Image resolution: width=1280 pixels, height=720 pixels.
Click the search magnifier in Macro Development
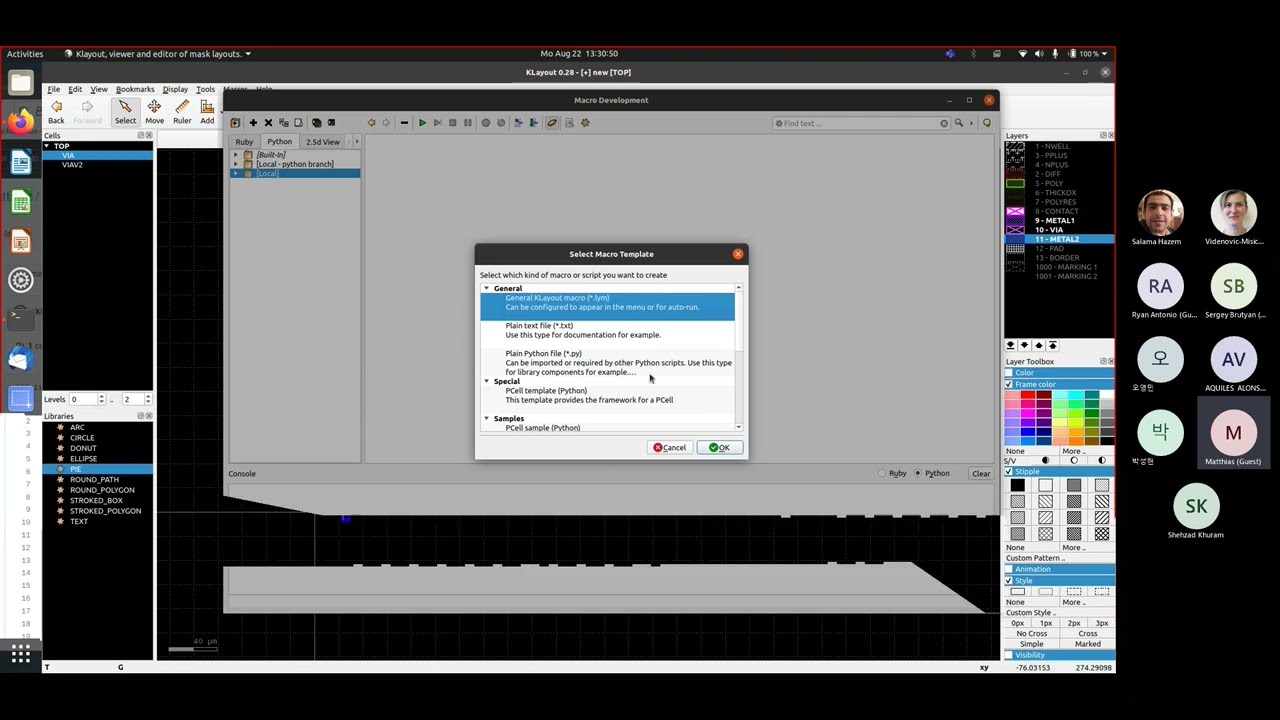(x=958, y=123)
